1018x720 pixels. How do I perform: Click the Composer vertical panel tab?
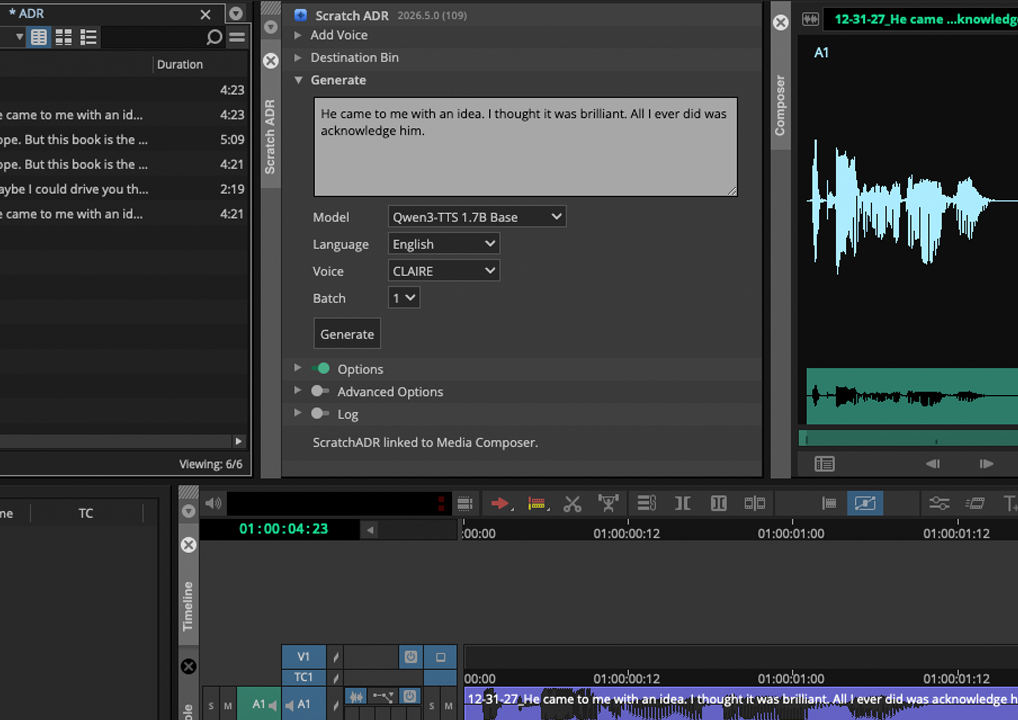[780, 105]
